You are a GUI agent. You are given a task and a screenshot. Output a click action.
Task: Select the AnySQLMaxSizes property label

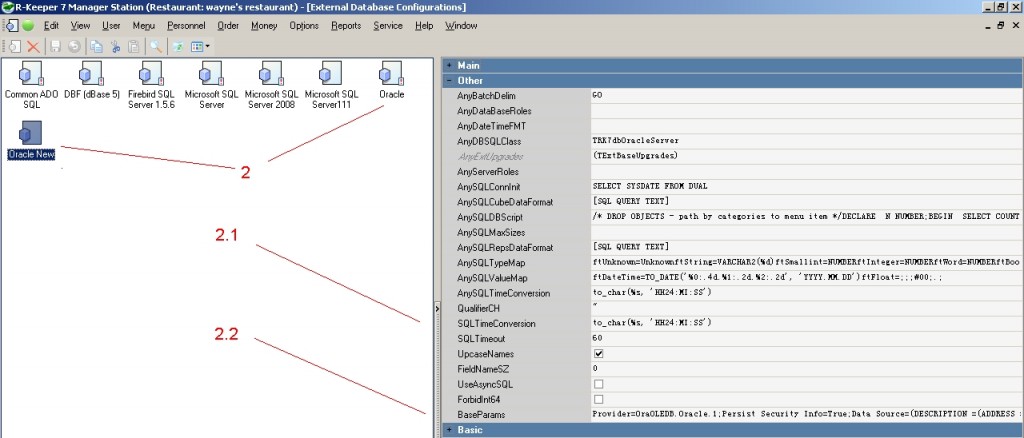click(491, 232)
